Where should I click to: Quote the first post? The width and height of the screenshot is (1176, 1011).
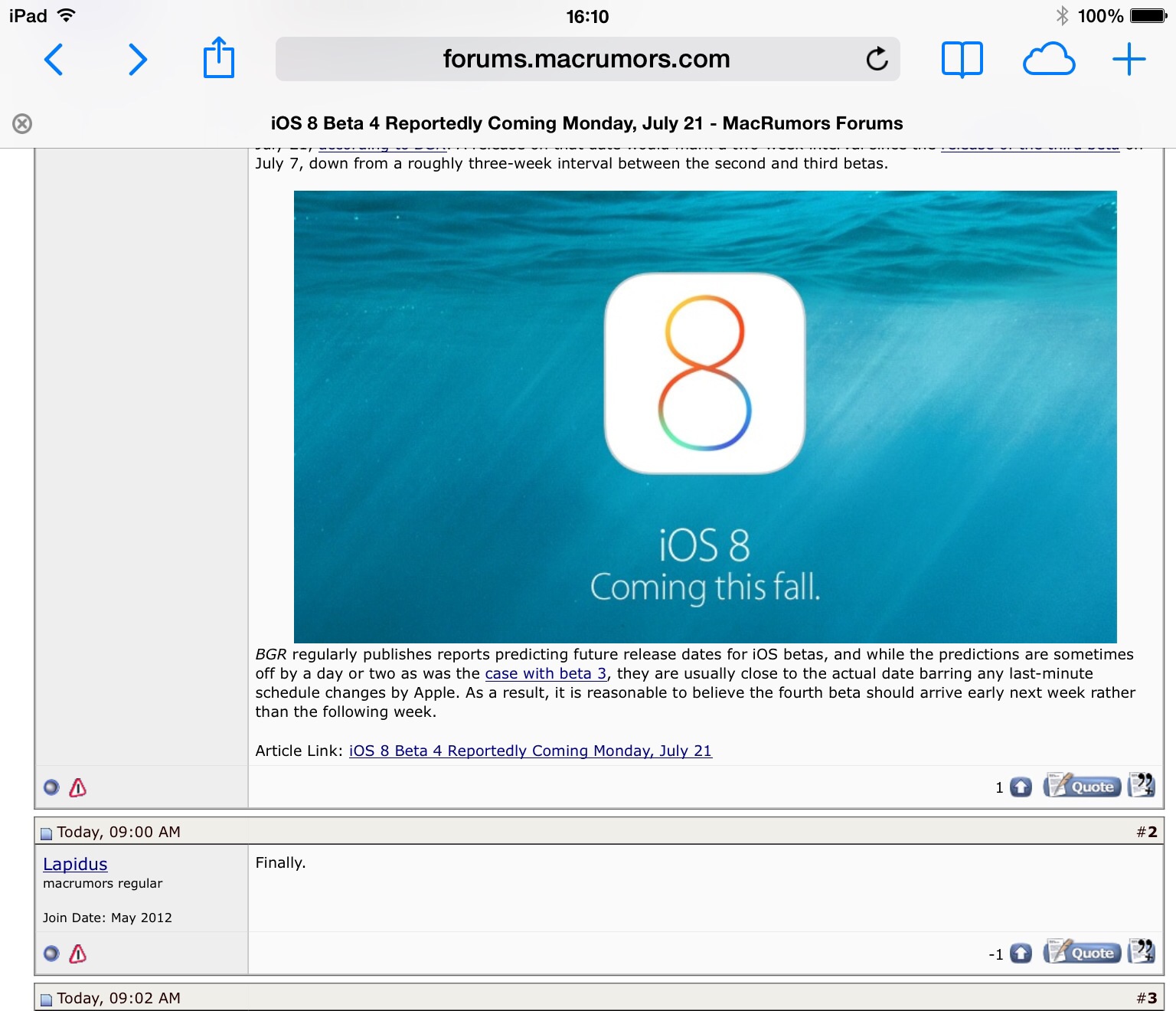click(1082, 786)
